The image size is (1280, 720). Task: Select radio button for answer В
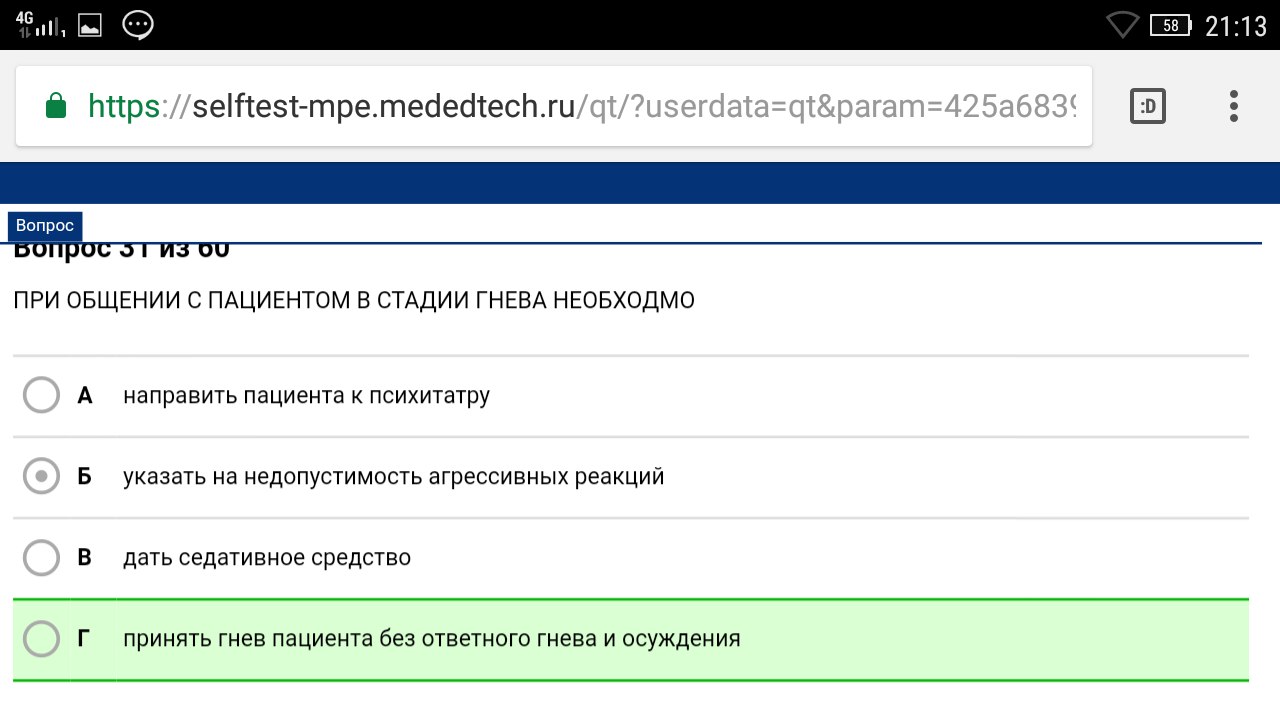coord(41,557)
